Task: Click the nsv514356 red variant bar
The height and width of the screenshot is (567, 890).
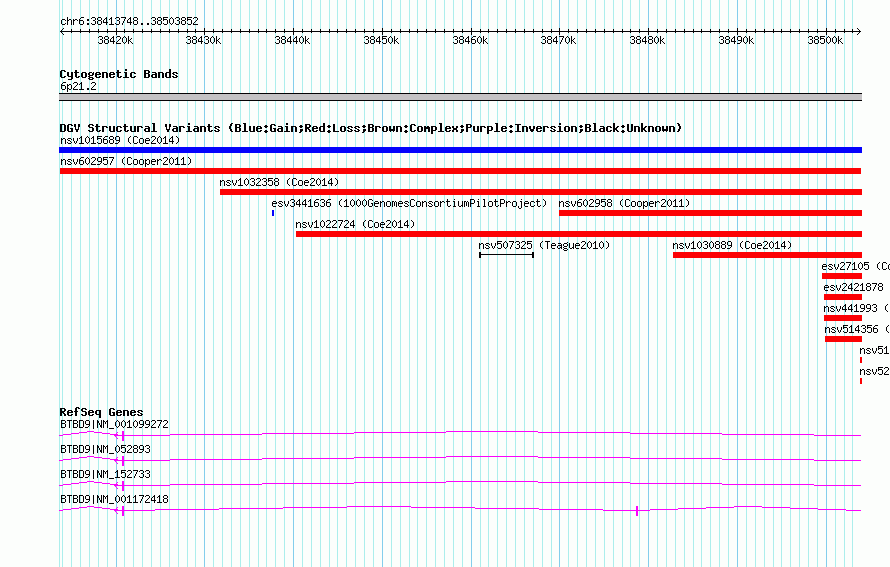Action: 843,339
